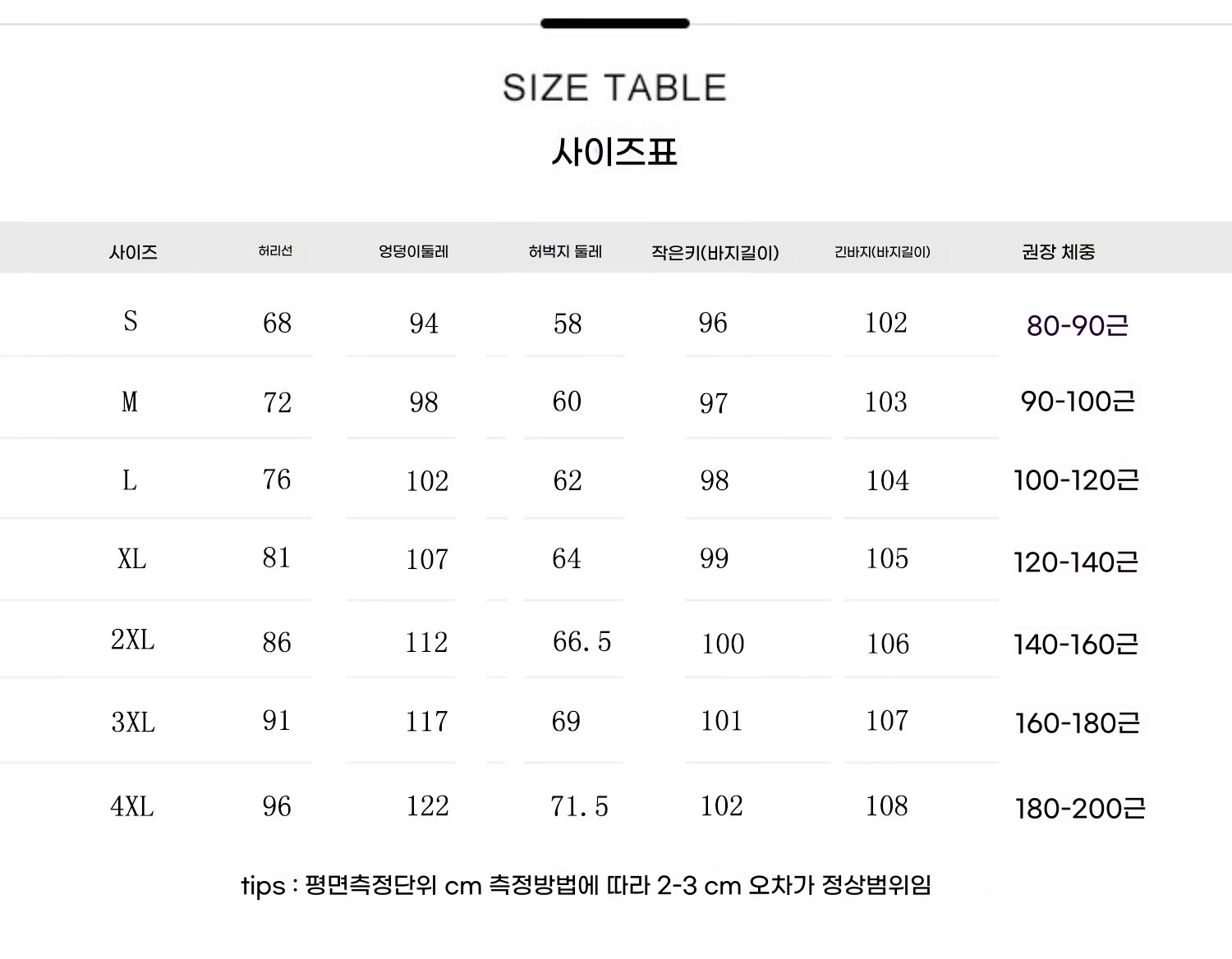1232x959 pixels.
Task: Select the 180-200근 weight cell
Action: click(x=1080, y=809)
